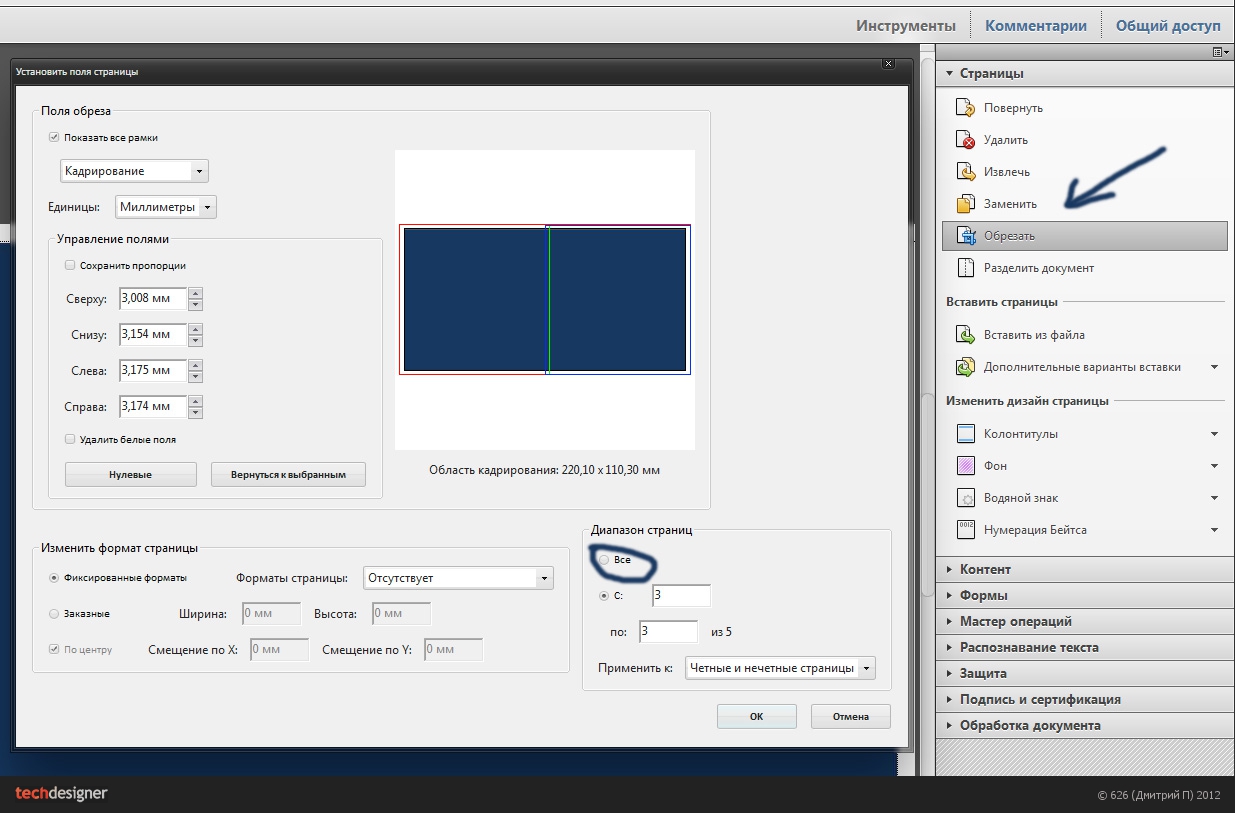
Task: Open the Водяной знак dropdown arrow
Action: pos(1214,498)
